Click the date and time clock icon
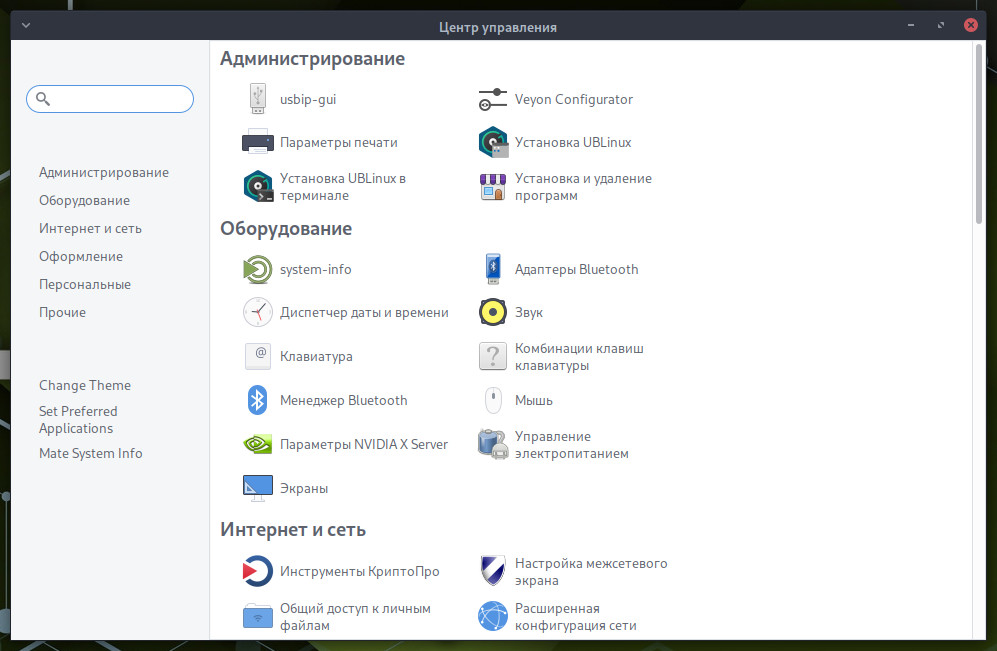 (x=258, y=312)
